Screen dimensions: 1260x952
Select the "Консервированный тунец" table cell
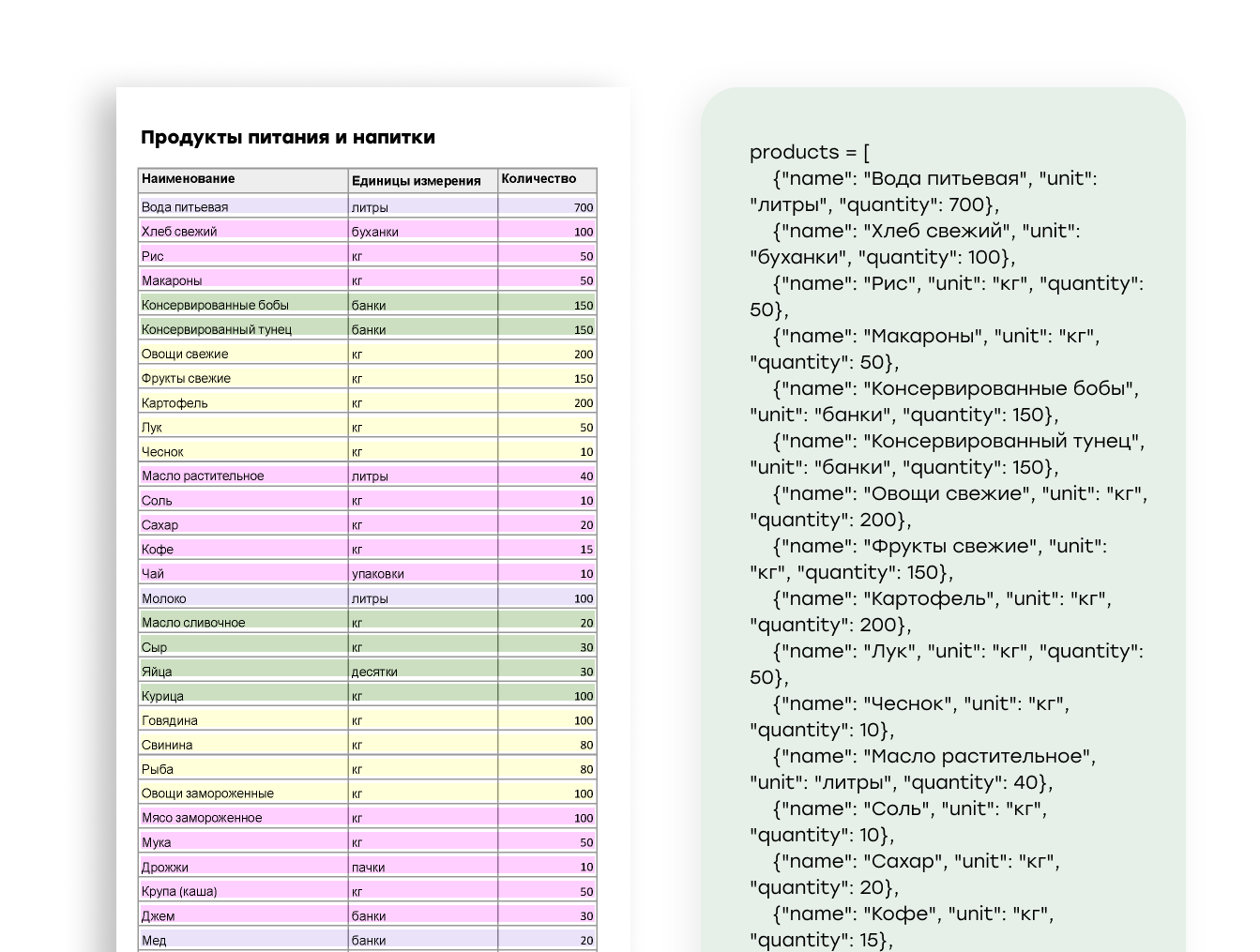click(x=217, y=329)
